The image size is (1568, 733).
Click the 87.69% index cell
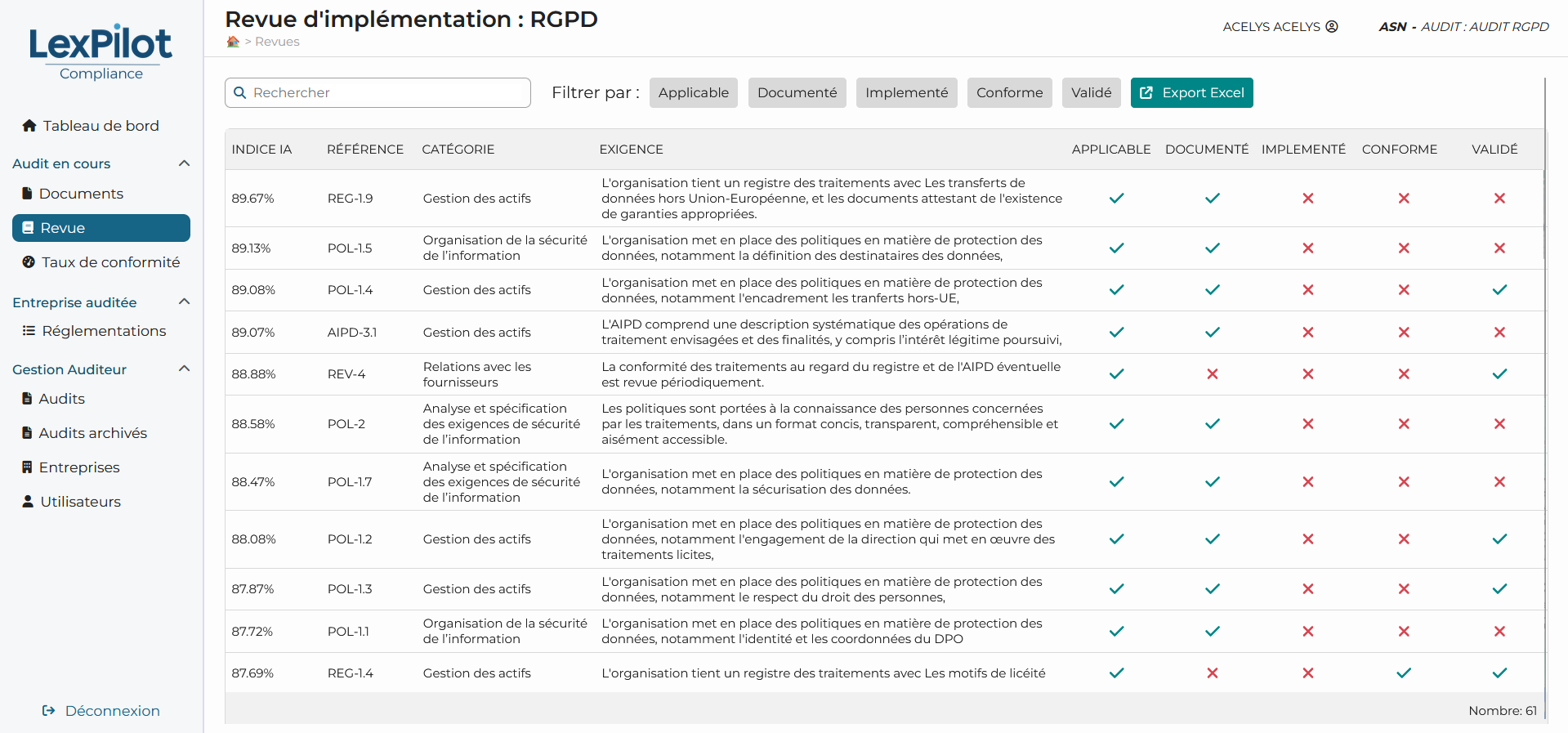(x=252, y=673)
